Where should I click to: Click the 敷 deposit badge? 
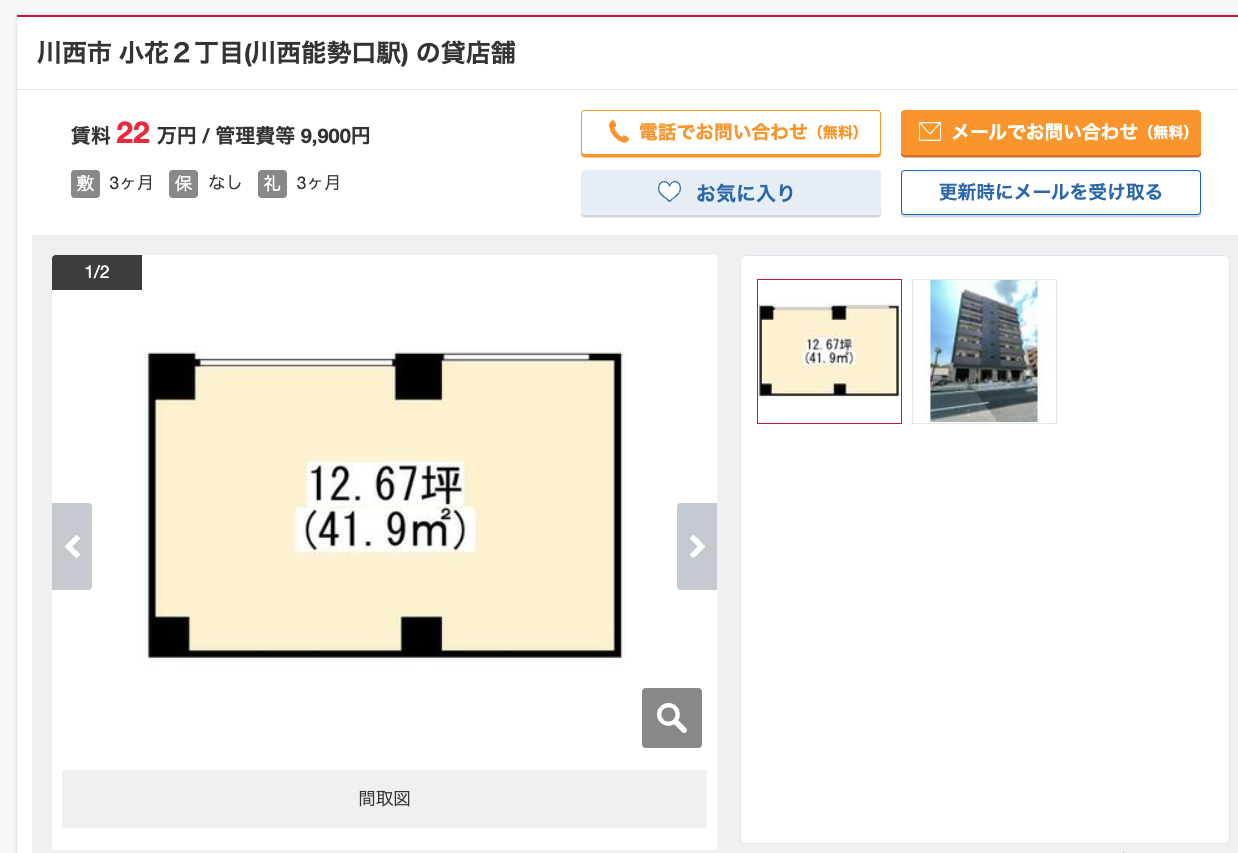[x=85, y=184]
